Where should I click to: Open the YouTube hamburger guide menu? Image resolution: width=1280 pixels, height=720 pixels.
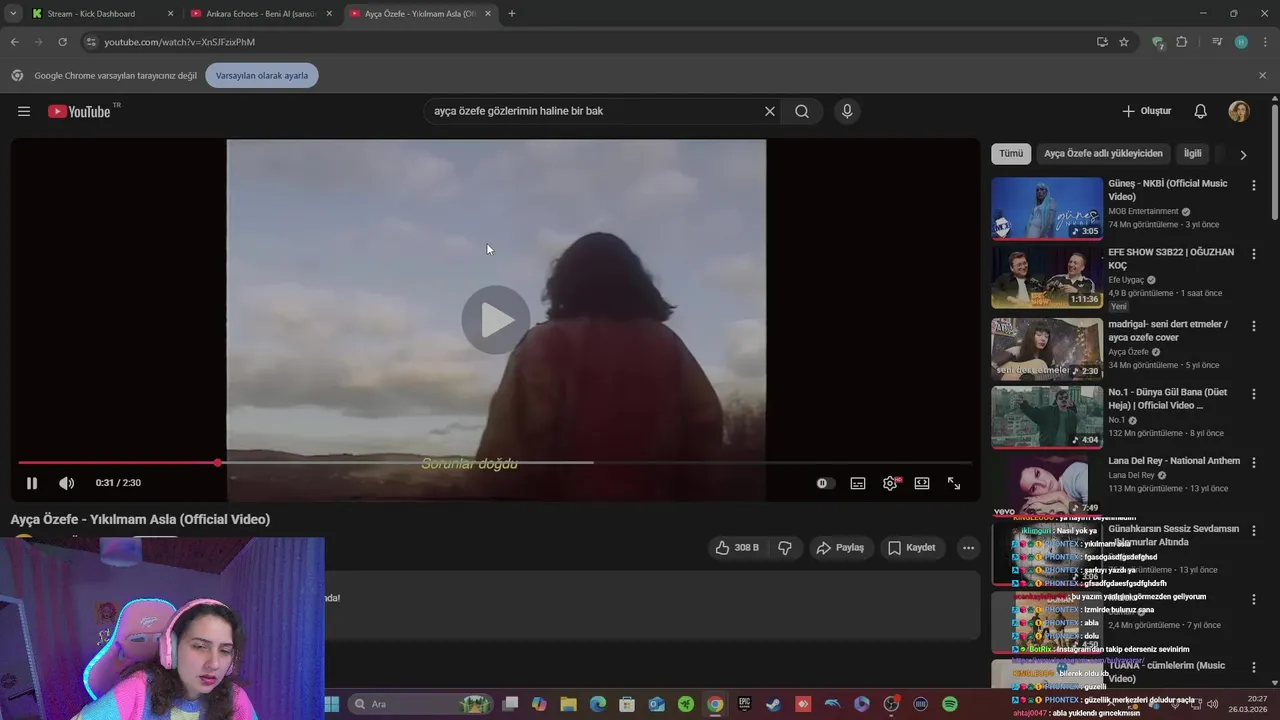click(24, 111)
